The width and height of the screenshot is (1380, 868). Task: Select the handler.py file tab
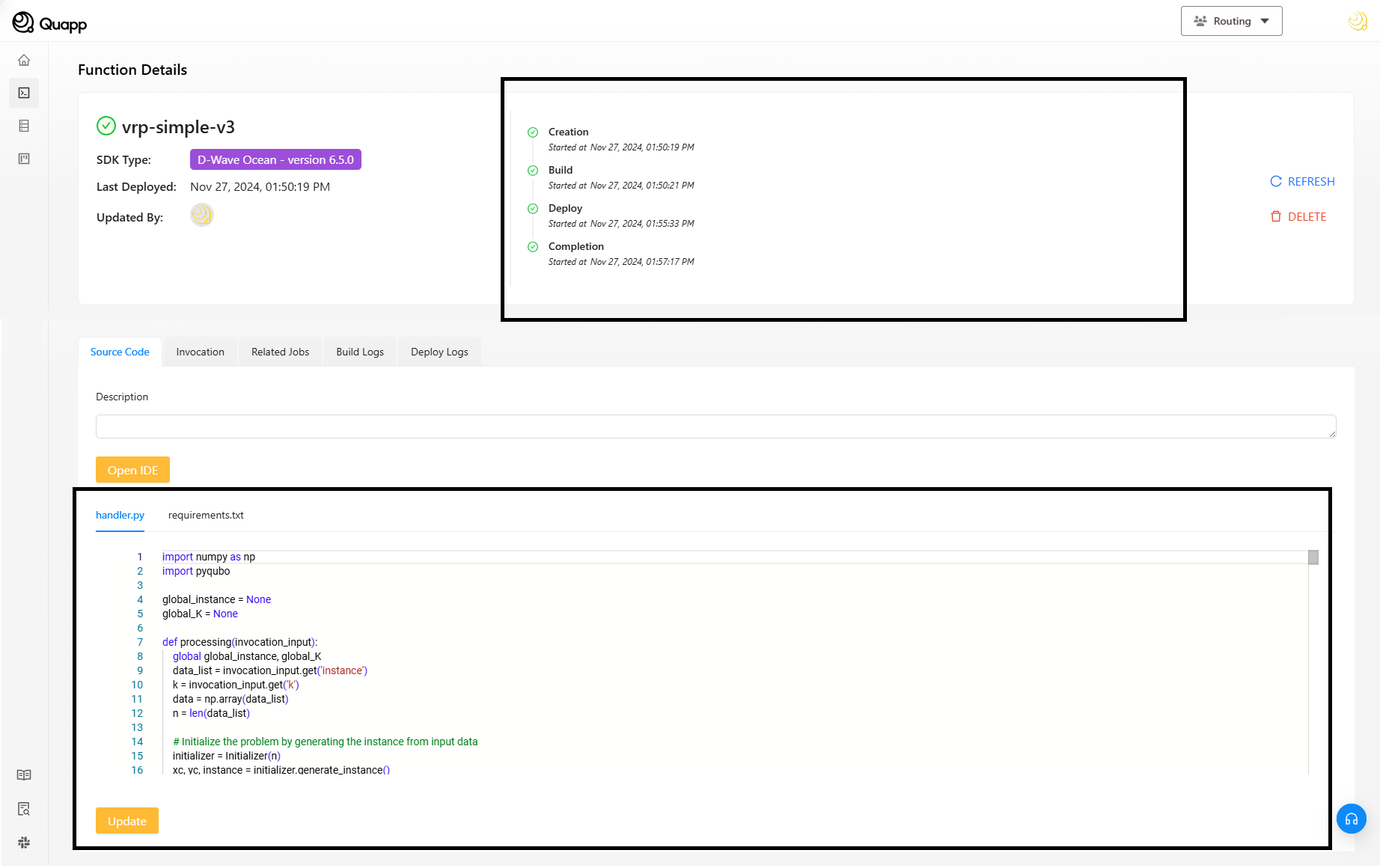point(120,515)
